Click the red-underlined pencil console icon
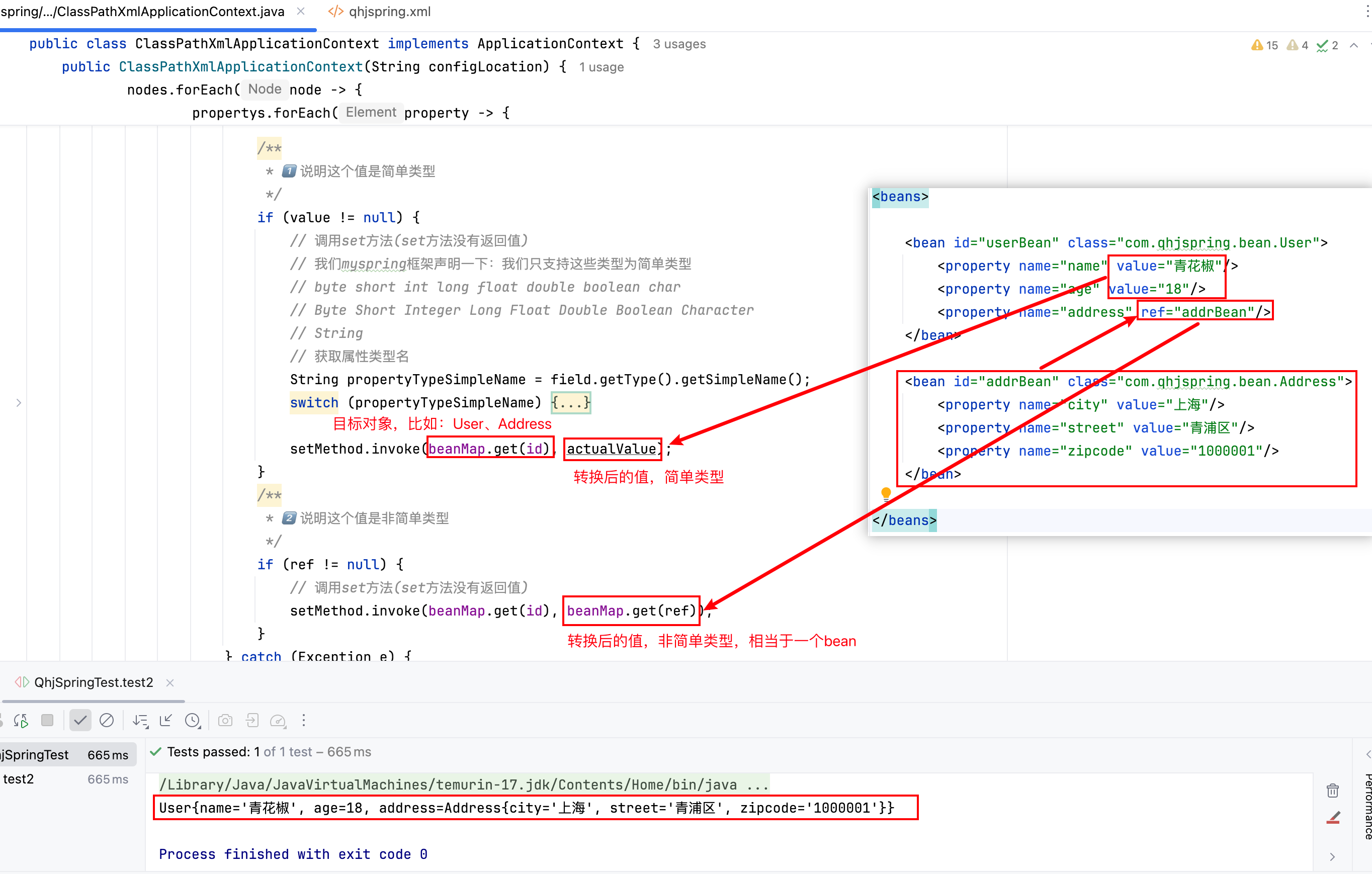 click(x=1333, y=818)
